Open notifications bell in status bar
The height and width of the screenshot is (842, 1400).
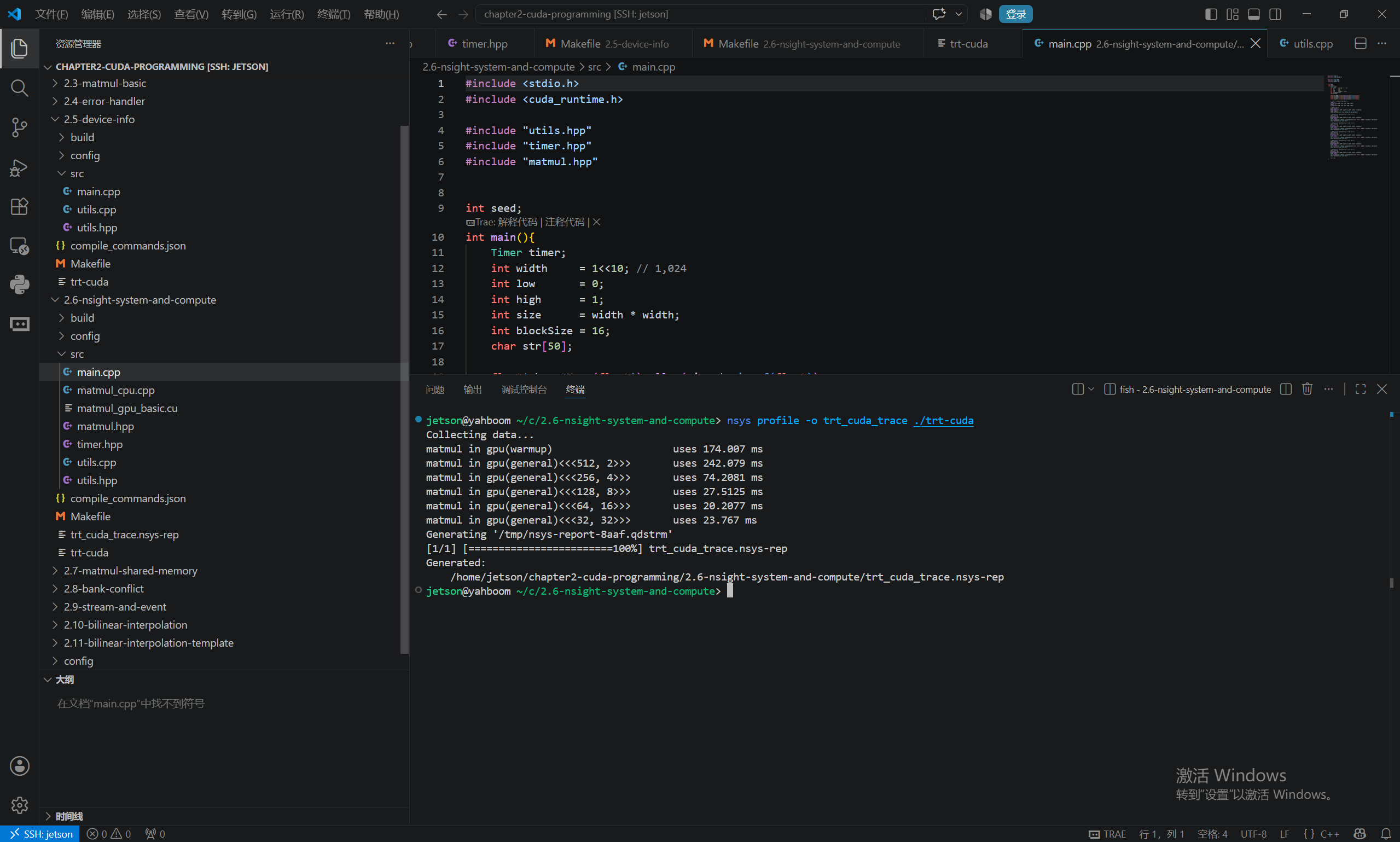pos(1386,834)
